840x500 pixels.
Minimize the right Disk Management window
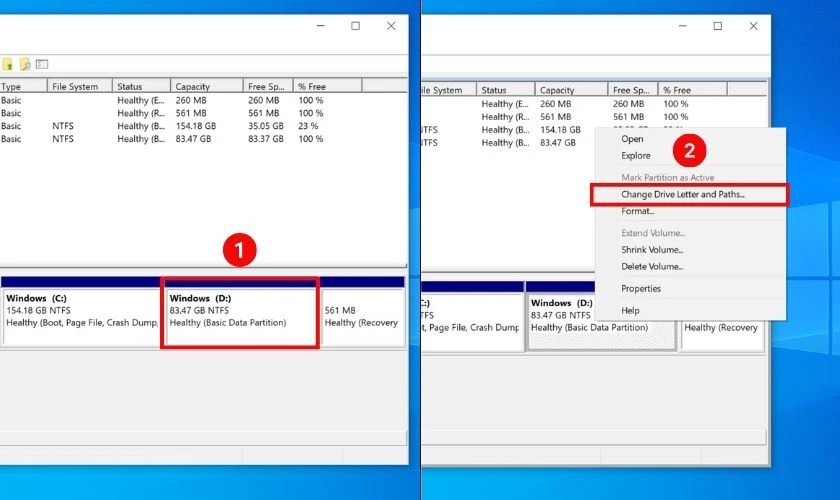point(682,26)
